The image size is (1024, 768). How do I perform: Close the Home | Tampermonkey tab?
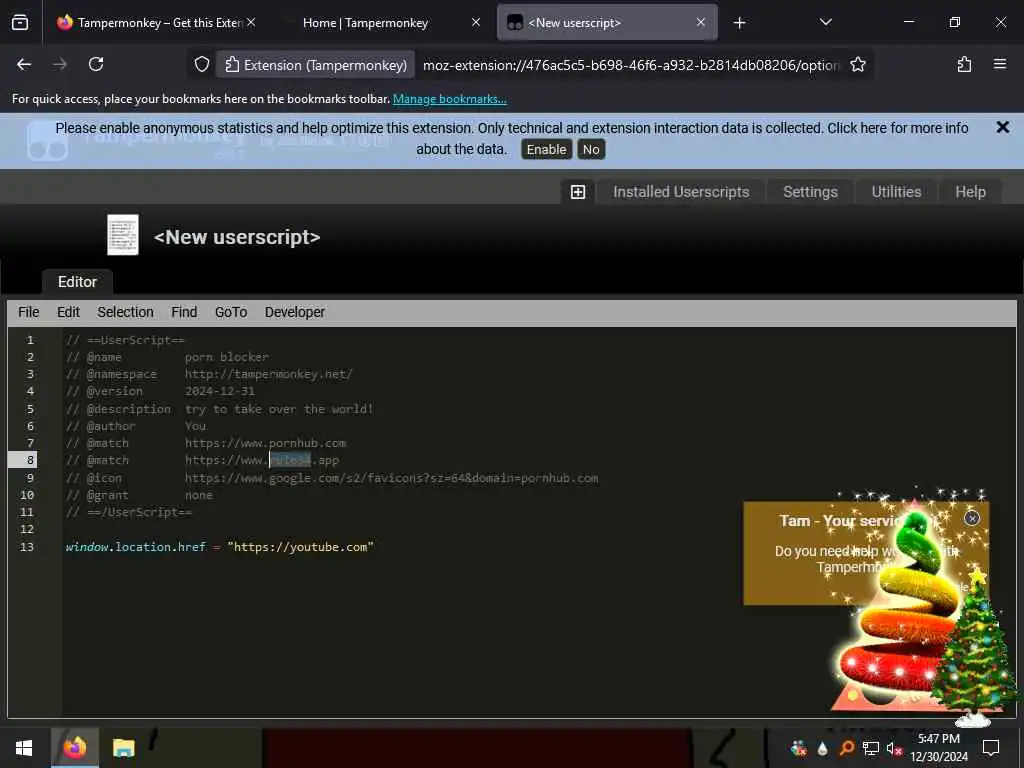tap(475, 23)
